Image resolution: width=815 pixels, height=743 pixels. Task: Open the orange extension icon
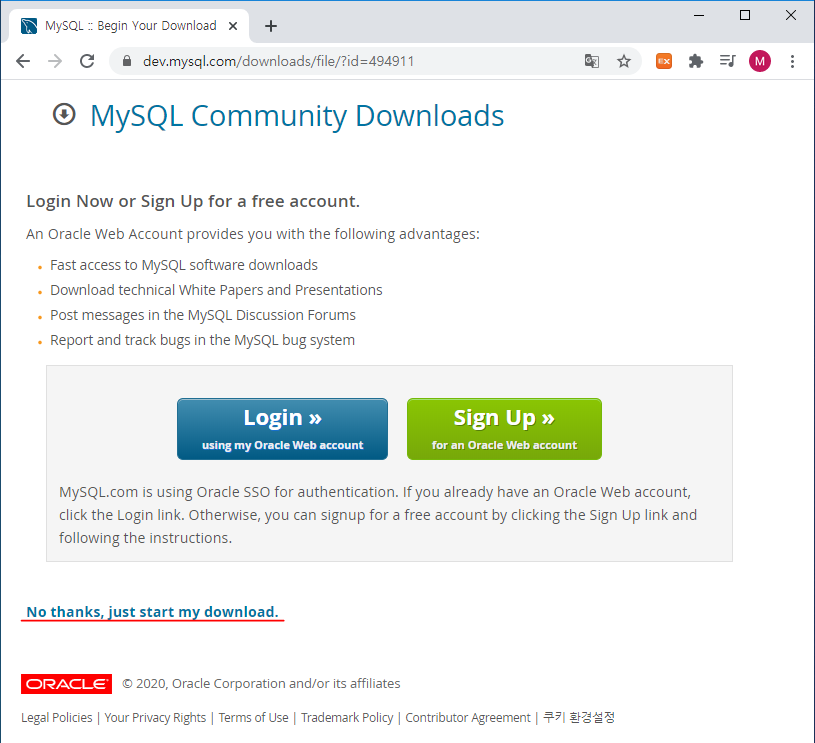[x=664, y=61]
